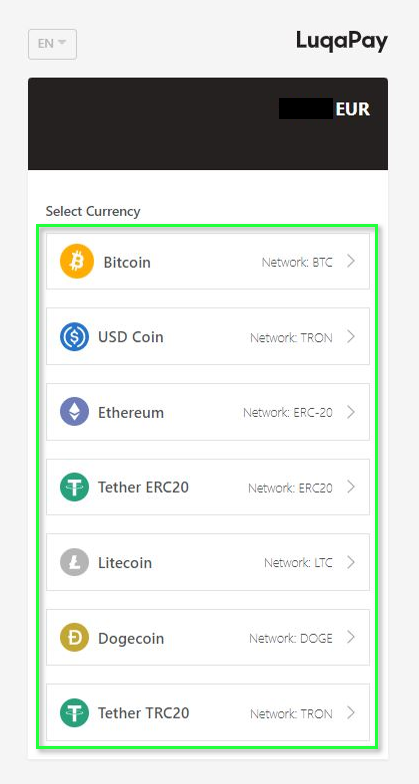The width and height of the screenshot is (419, 784).
Task: Open the EN language dropdown
Action: [x=52, y=44]
